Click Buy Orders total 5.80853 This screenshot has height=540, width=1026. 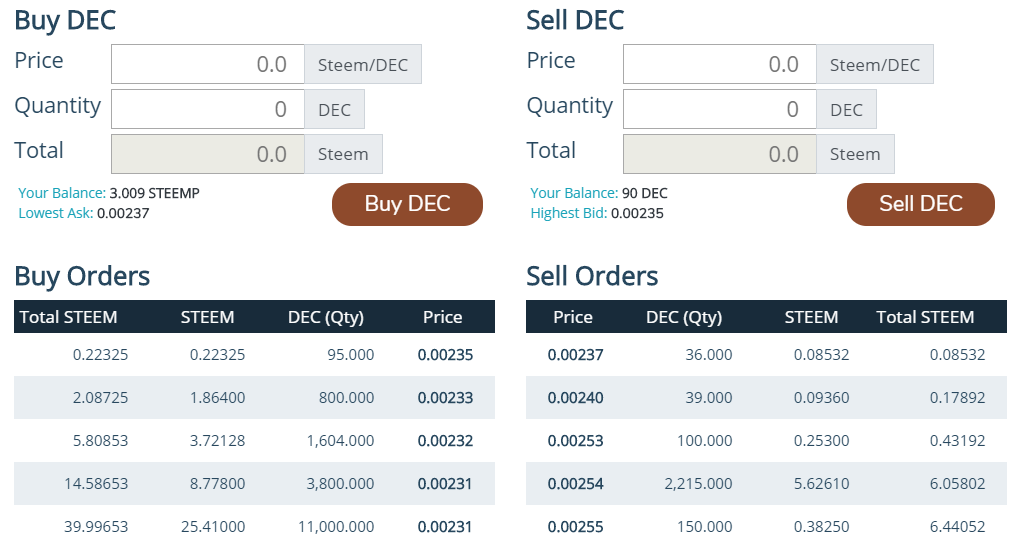[100, 441]
